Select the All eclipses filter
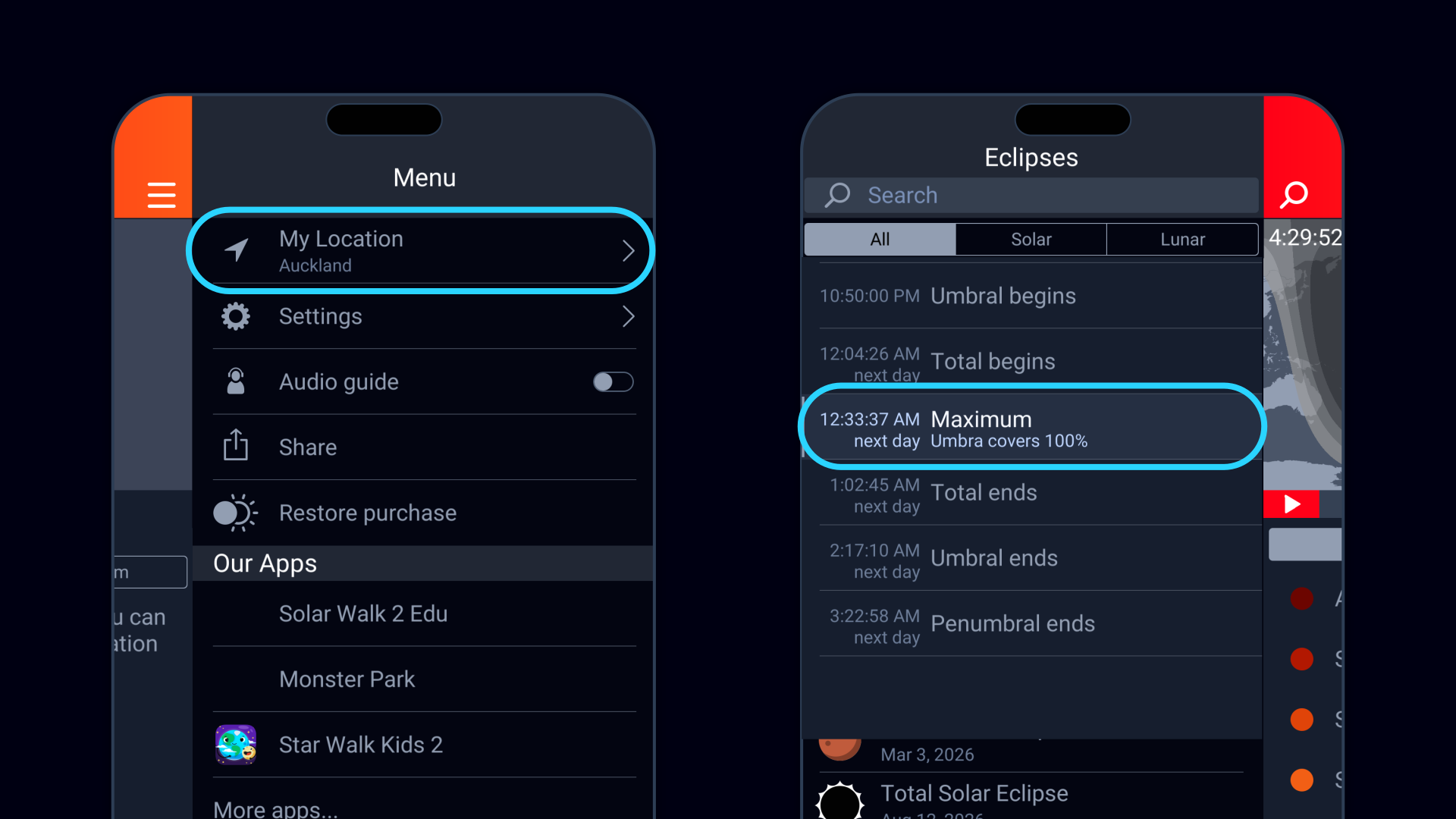 (880, 240)
